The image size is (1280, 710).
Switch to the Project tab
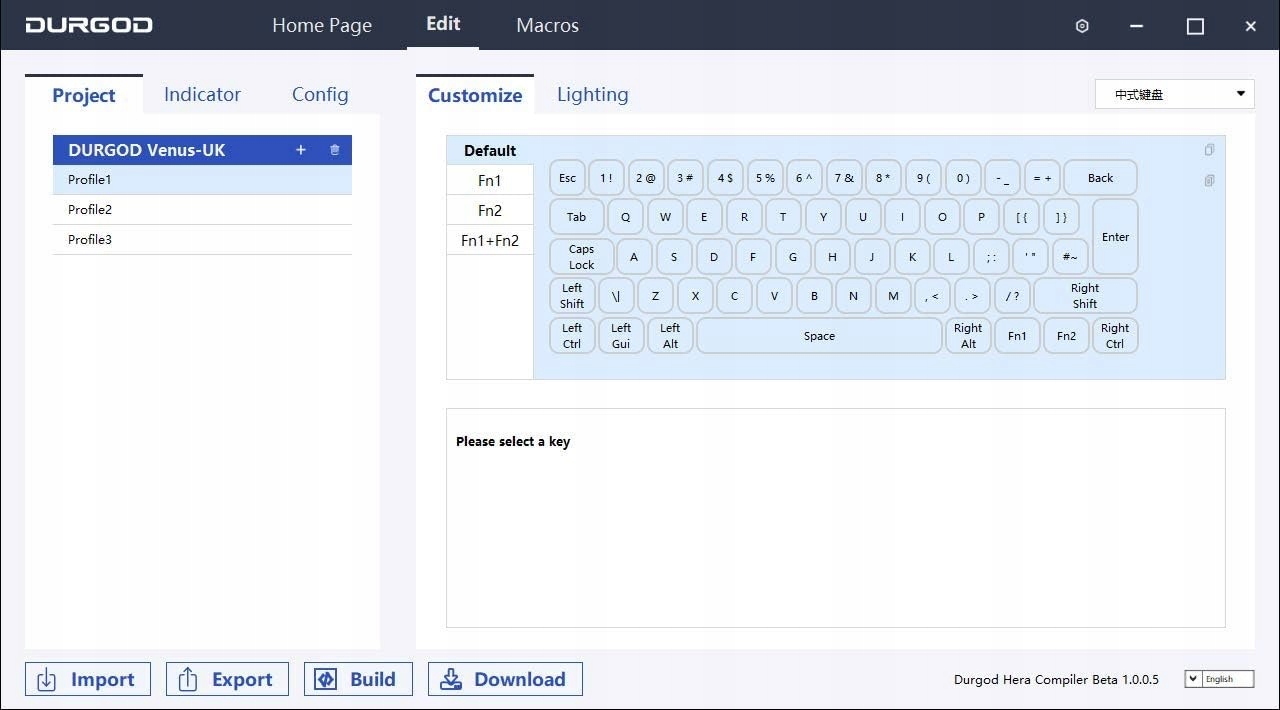coord(84,95)
